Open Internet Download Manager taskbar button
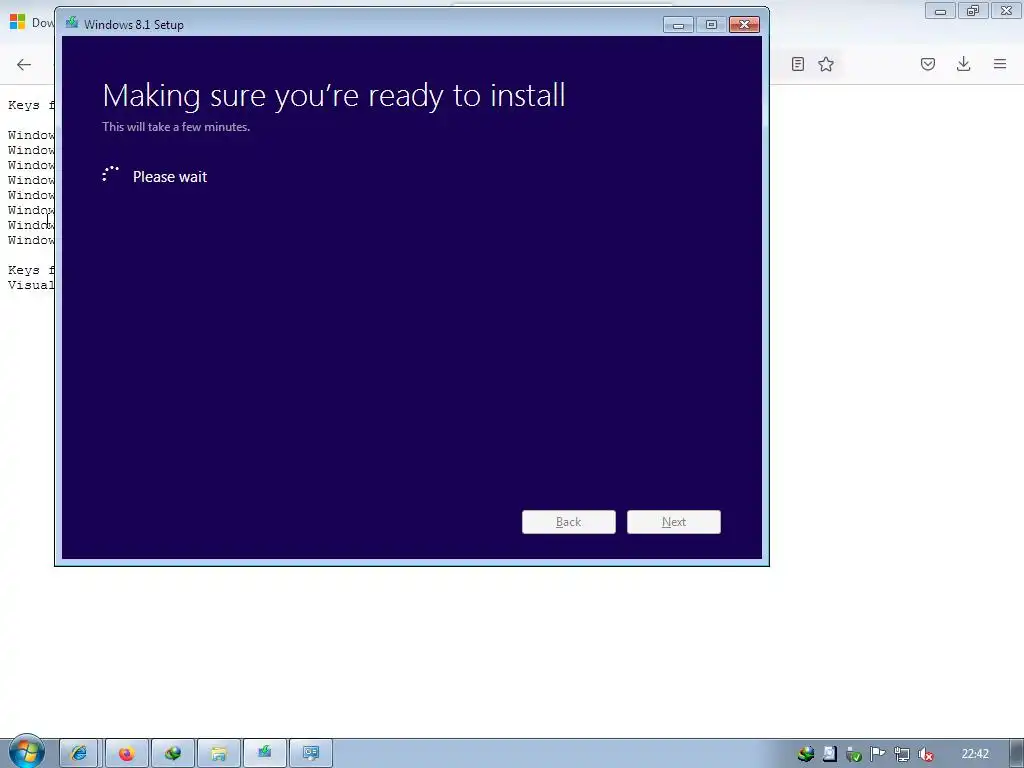This screenshot has height=768, width=1024. point(173,754)
